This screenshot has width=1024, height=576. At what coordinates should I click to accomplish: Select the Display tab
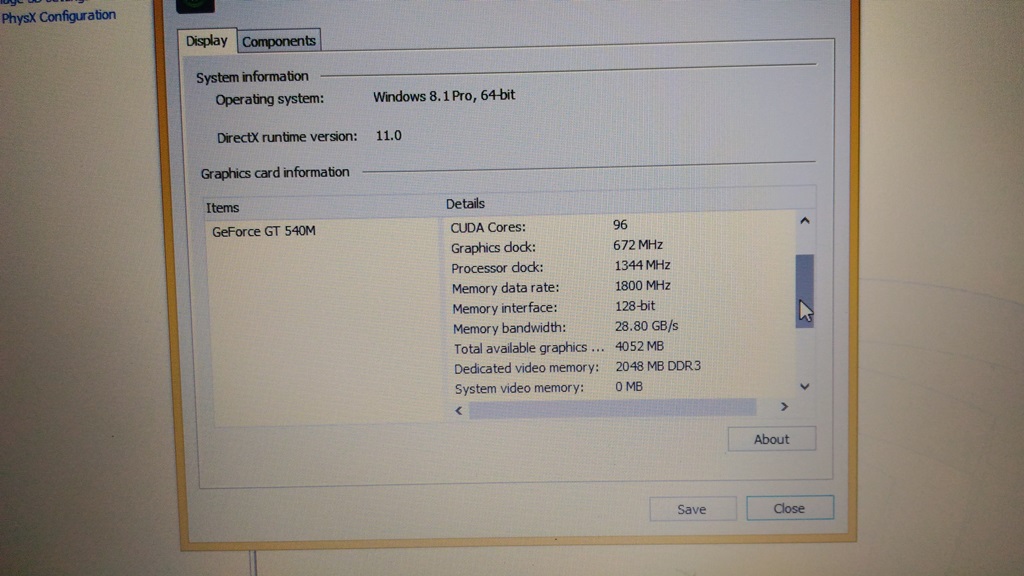pyautogui.click(x=206, y=41)
